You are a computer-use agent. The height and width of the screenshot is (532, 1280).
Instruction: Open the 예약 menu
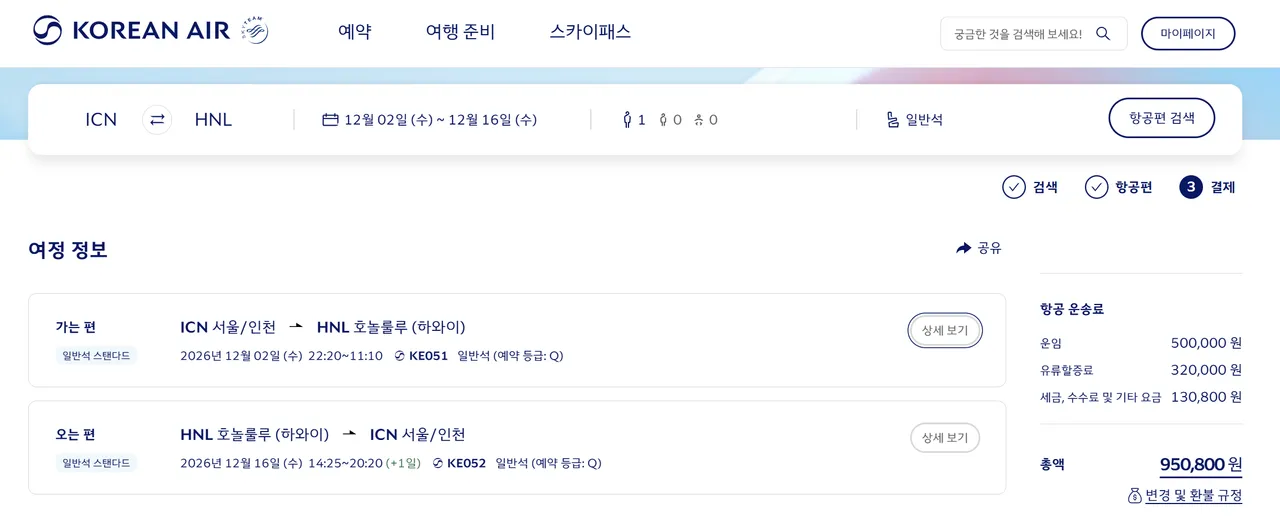(355, 32)
